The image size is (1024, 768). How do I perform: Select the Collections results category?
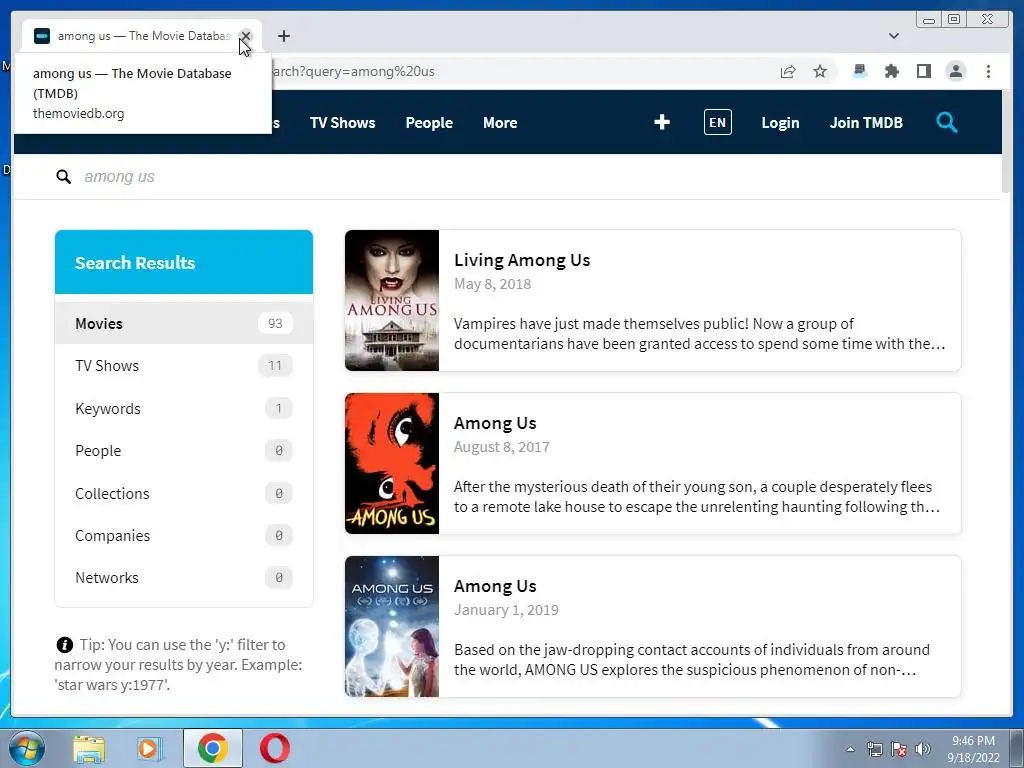[184, 493]
